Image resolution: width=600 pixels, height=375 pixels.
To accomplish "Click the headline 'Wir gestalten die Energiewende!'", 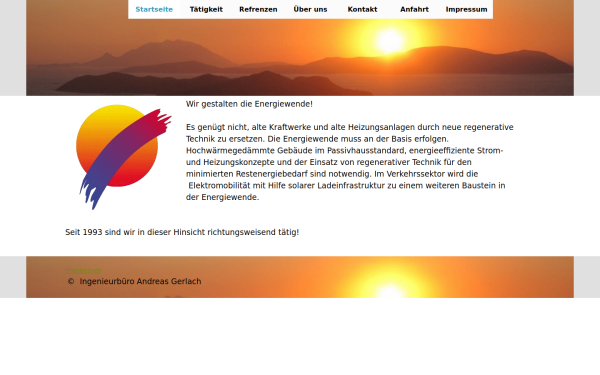I will (x=249, y=104).
